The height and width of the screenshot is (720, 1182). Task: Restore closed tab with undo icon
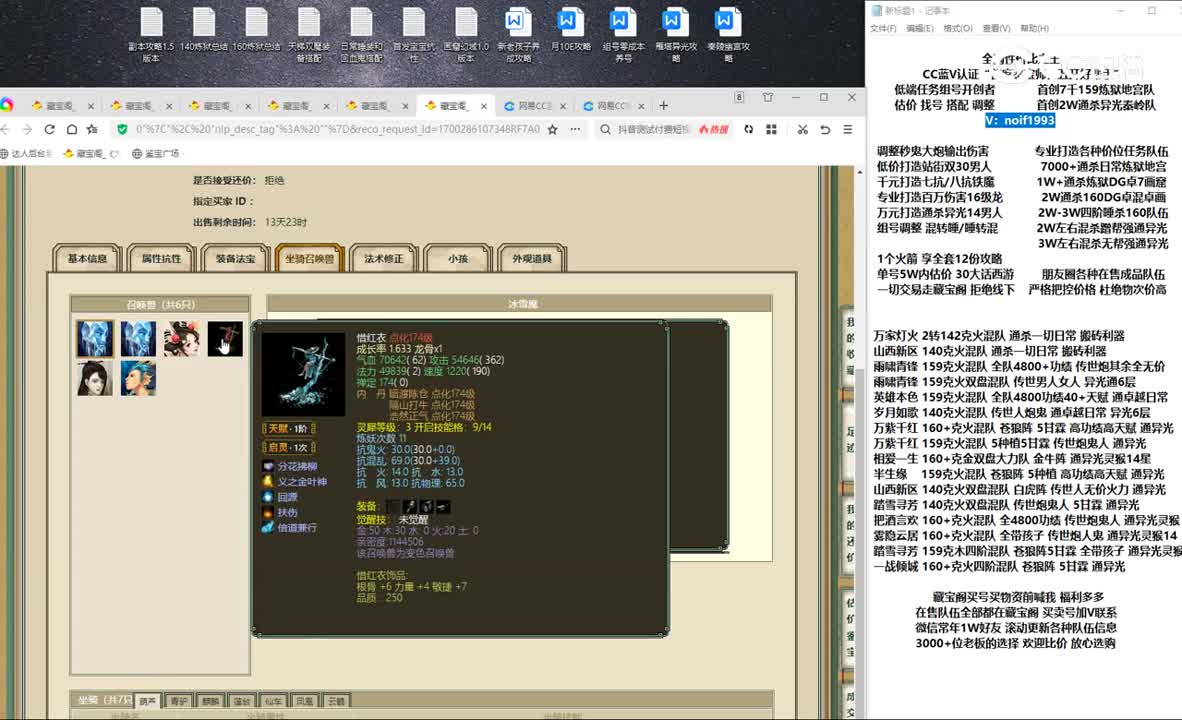click(x=825, y=130)
